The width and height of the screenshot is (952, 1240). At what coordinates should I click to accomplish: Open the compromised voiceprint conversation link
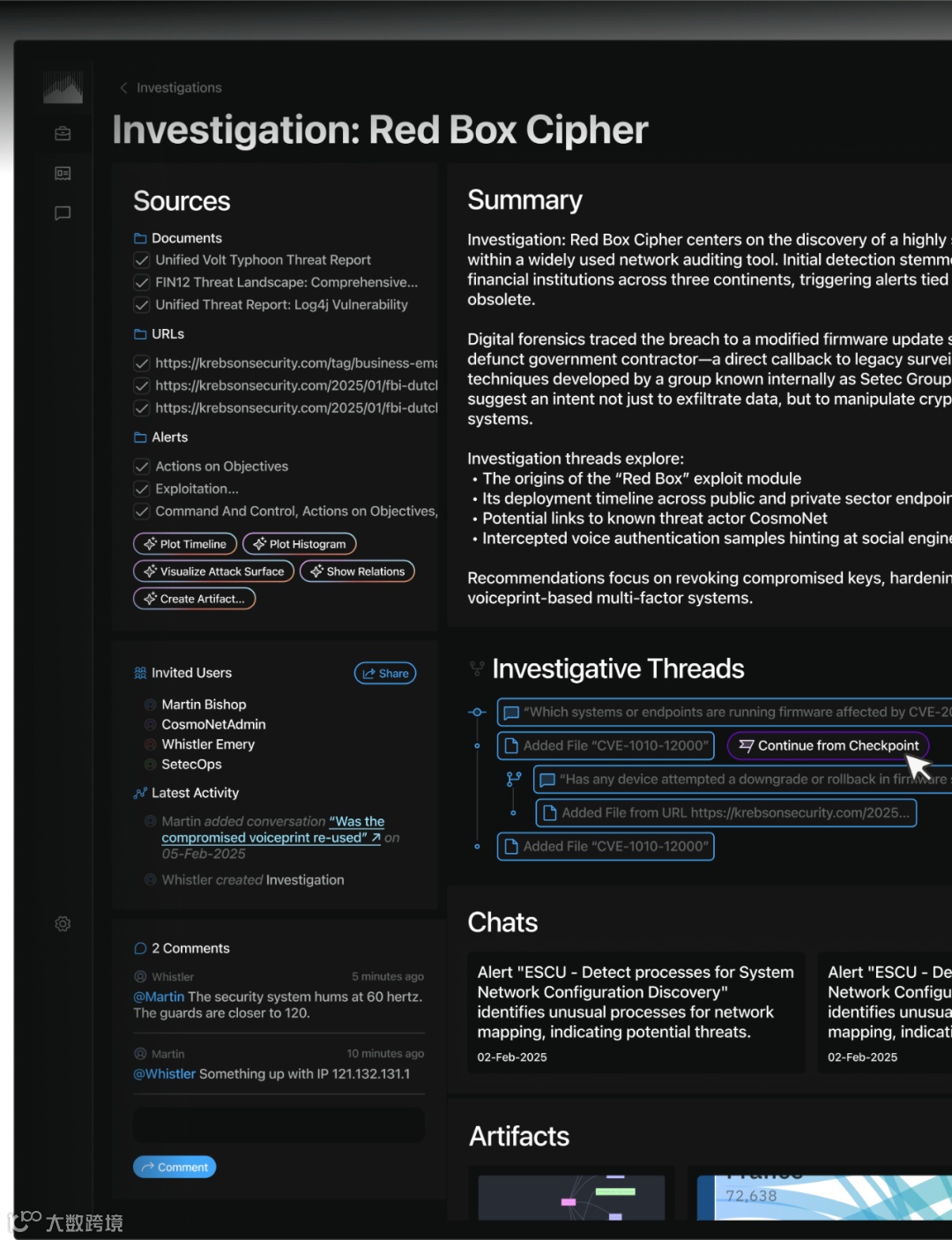click(271, 830)
